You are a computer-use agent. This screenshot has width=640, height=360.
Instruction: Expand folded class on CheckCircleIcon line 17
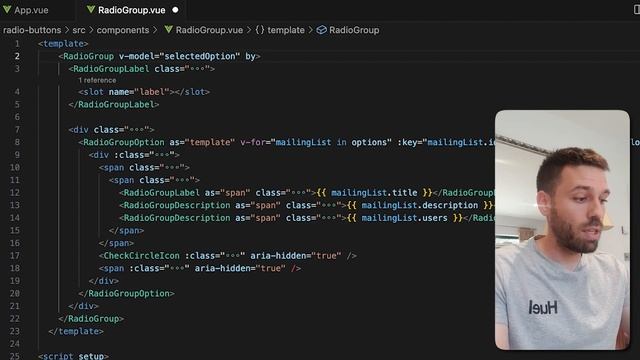click(233, 256)
